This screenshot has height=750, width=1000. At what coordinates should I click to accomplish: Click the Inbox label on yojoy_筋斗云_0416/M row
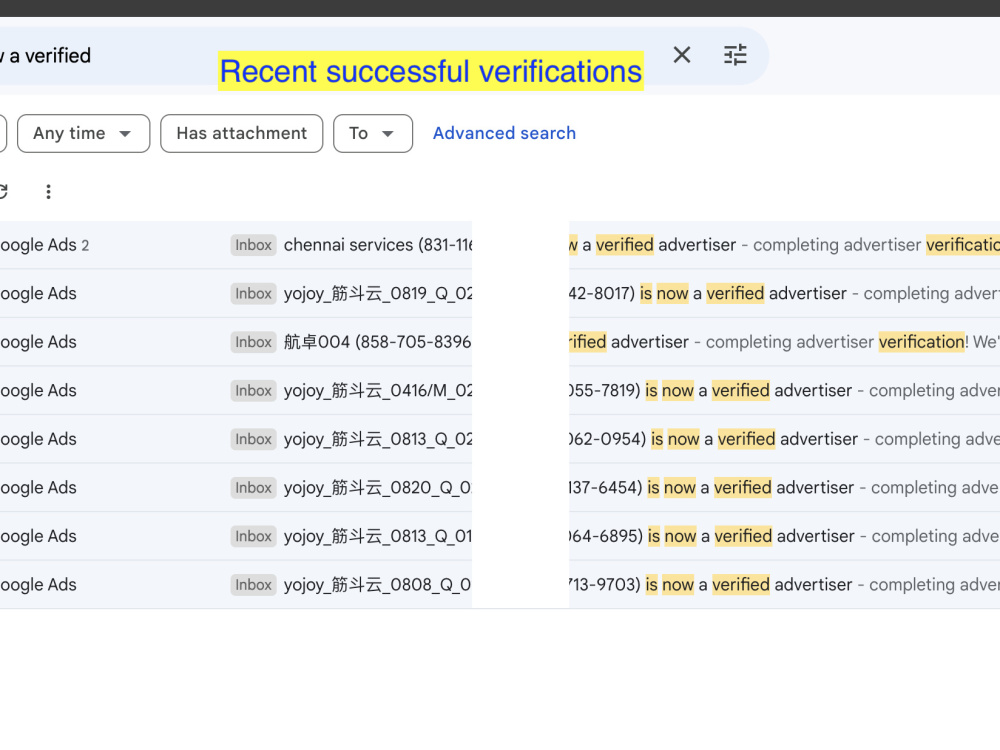[253, 390]
